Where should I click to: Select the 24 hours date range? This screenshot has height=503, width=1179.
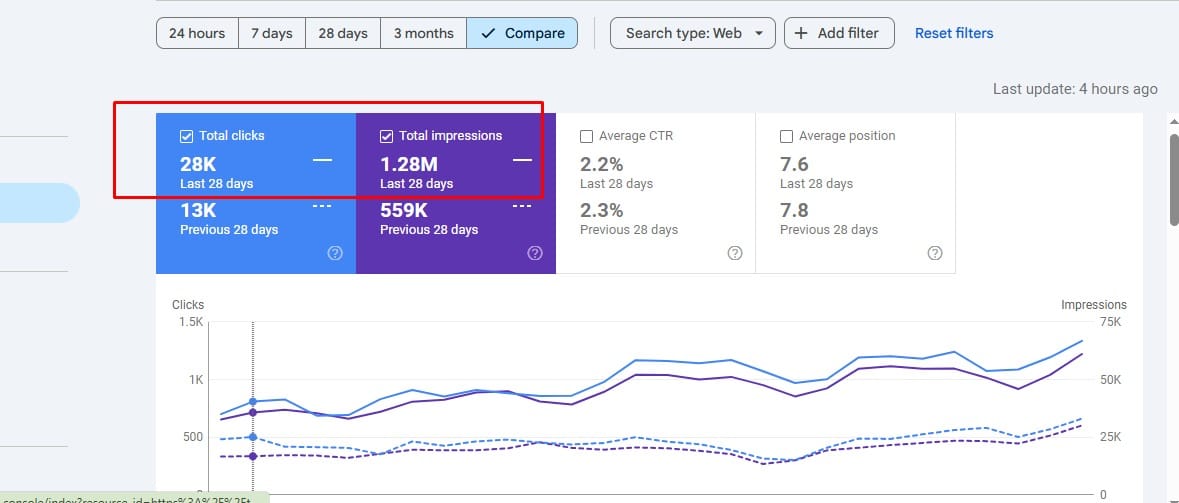(197, 33)
